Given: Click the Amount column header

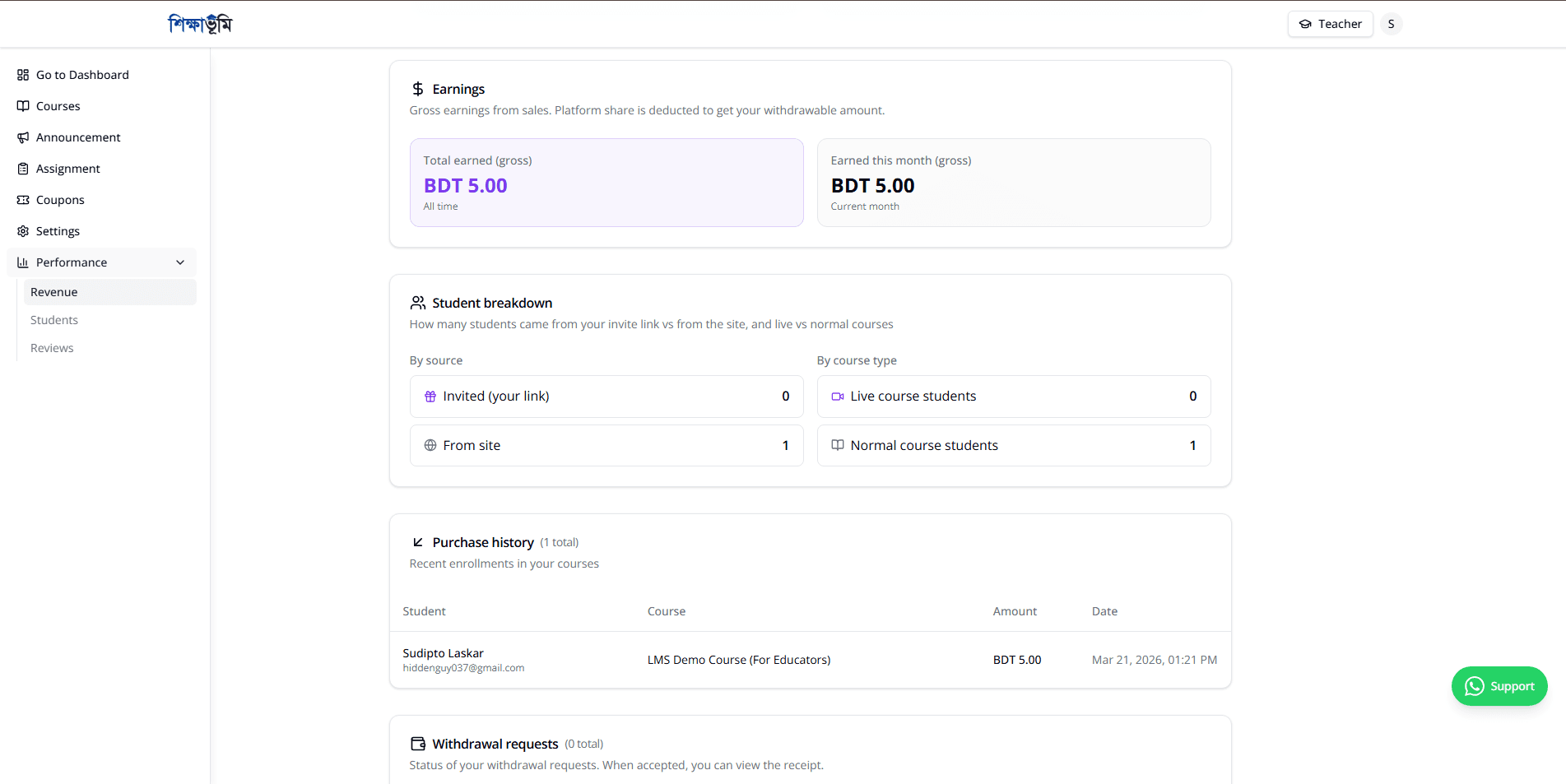Looking at the screenshot, I should [1015, 611].
